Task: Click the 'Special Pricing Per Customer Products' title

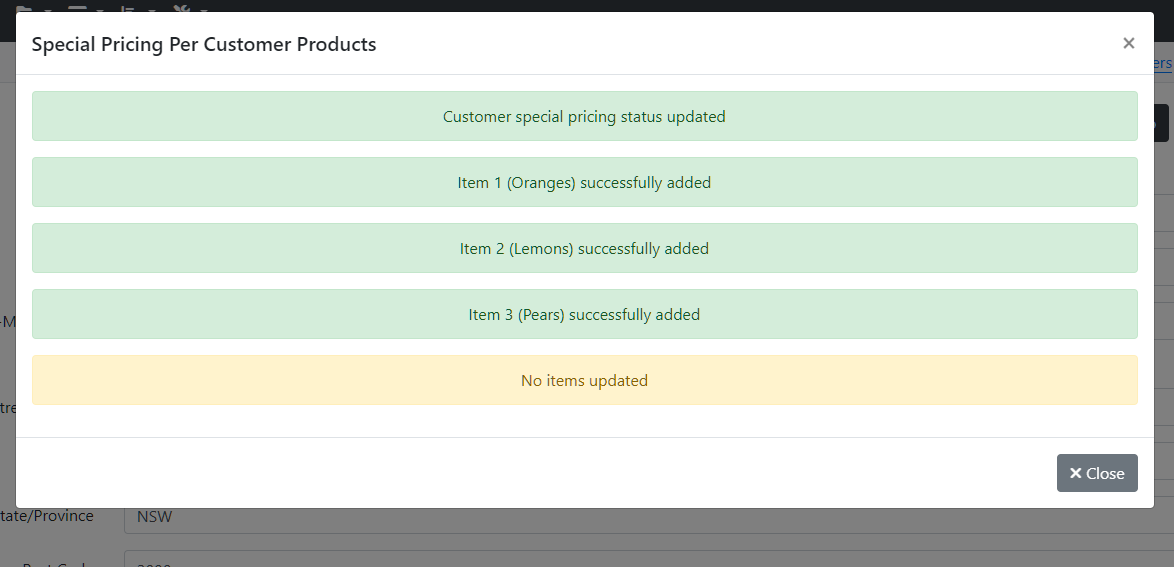Action: coord(204,44)
